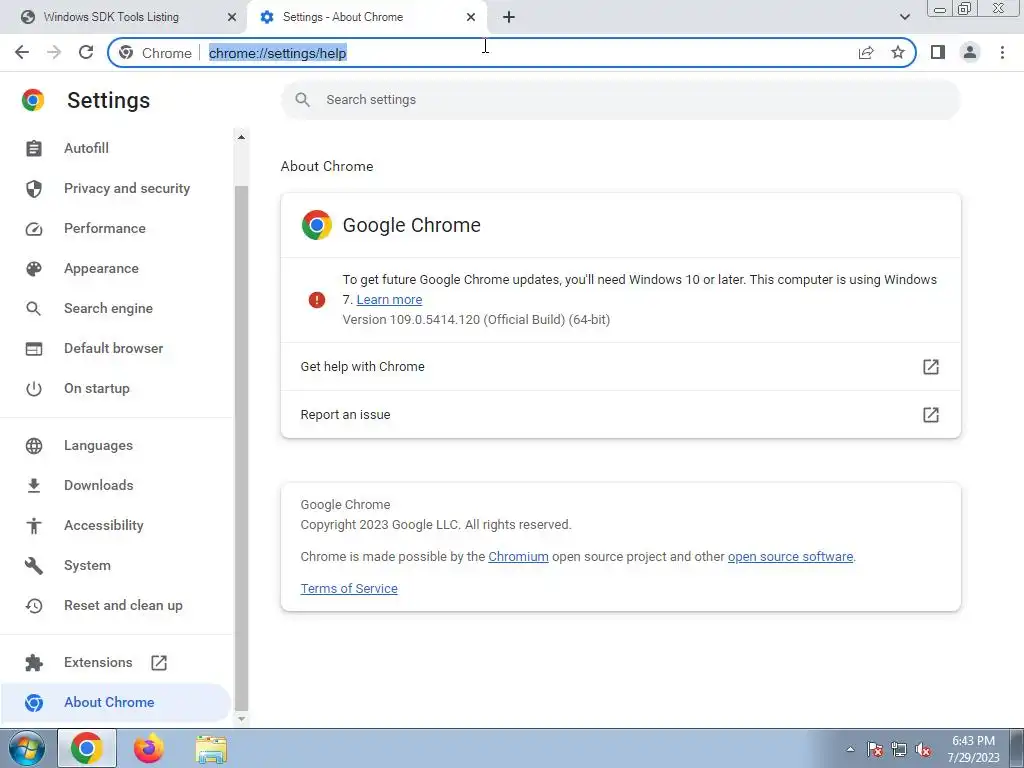Open Extensions page from sidebar
The width and height of the screenshot is (1024, 768).
point(98,662)
